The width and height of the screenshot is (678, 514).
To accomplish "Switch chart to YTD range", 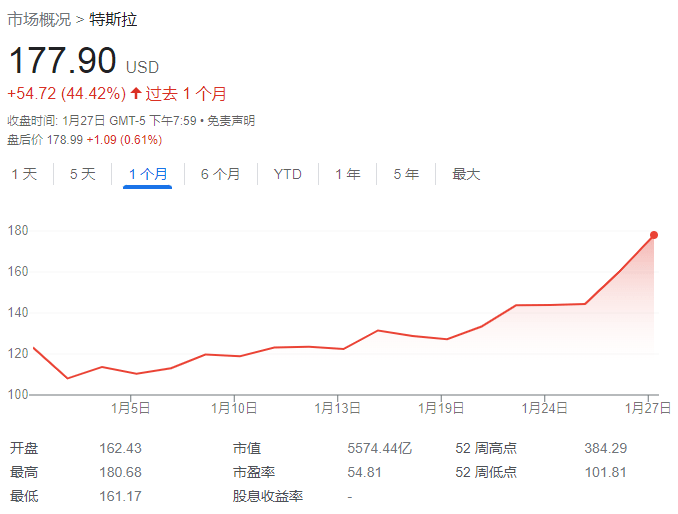I will (x=288, y=174).
